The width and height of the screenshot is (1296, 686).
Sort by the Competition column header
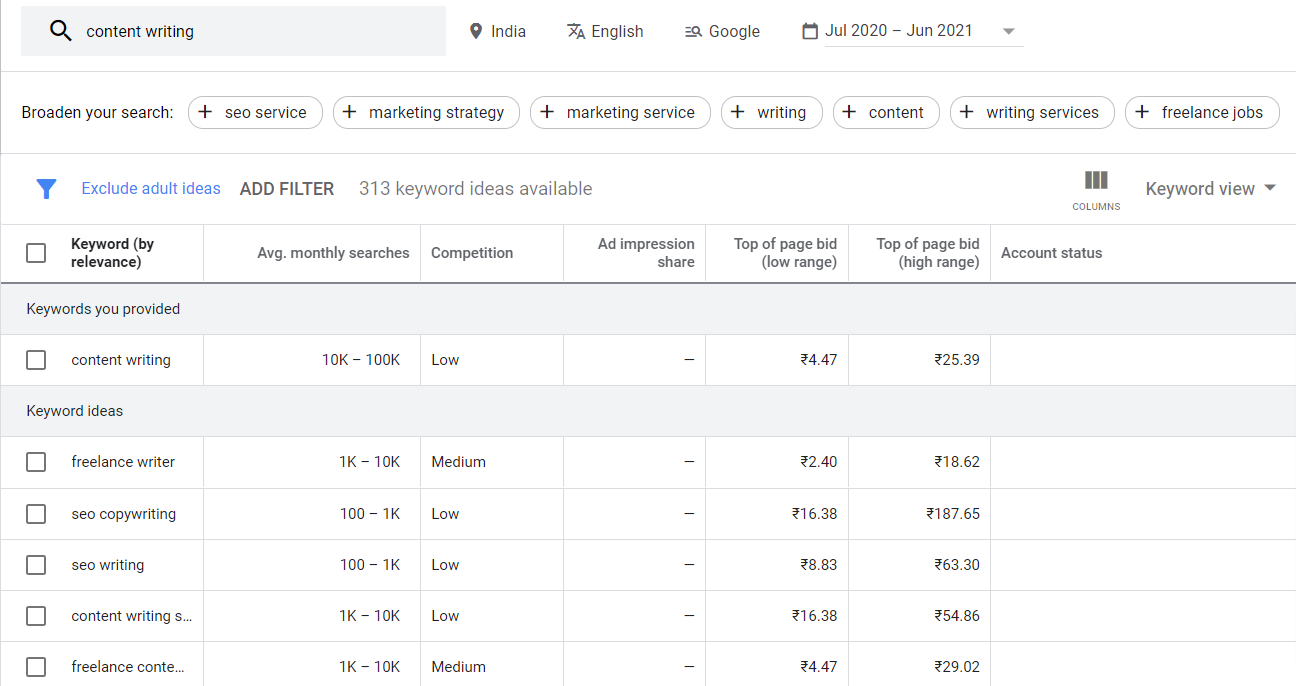[472, 253]
